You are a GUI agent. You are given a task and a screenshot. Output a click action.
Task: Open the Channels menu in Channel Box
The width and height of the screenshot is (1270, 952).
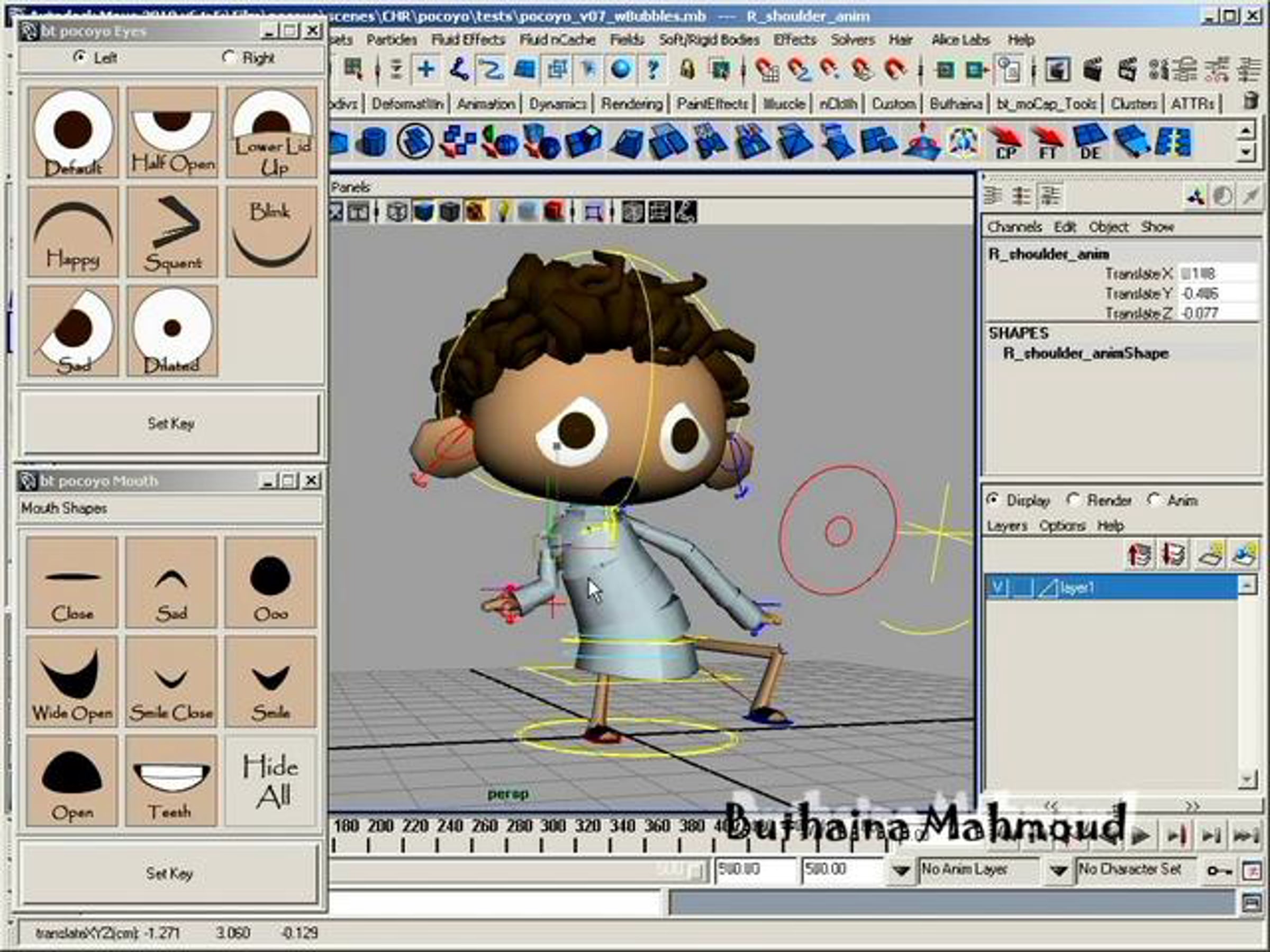pos(1014,227)
